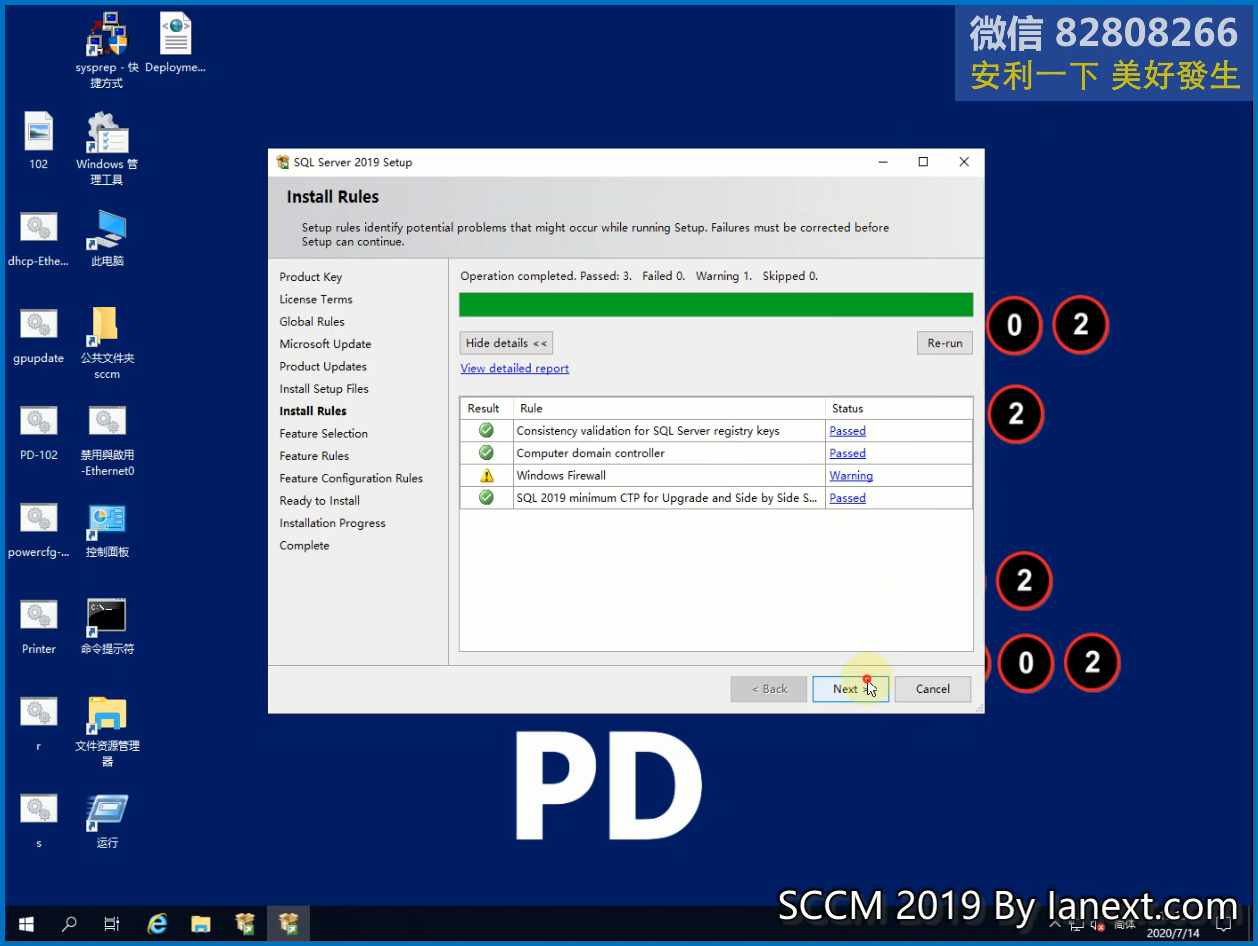This screenshot has height=946, width=1258.
Task: Select the SQL 2019 minimum CTP rule text
Action: click(666, 498)
